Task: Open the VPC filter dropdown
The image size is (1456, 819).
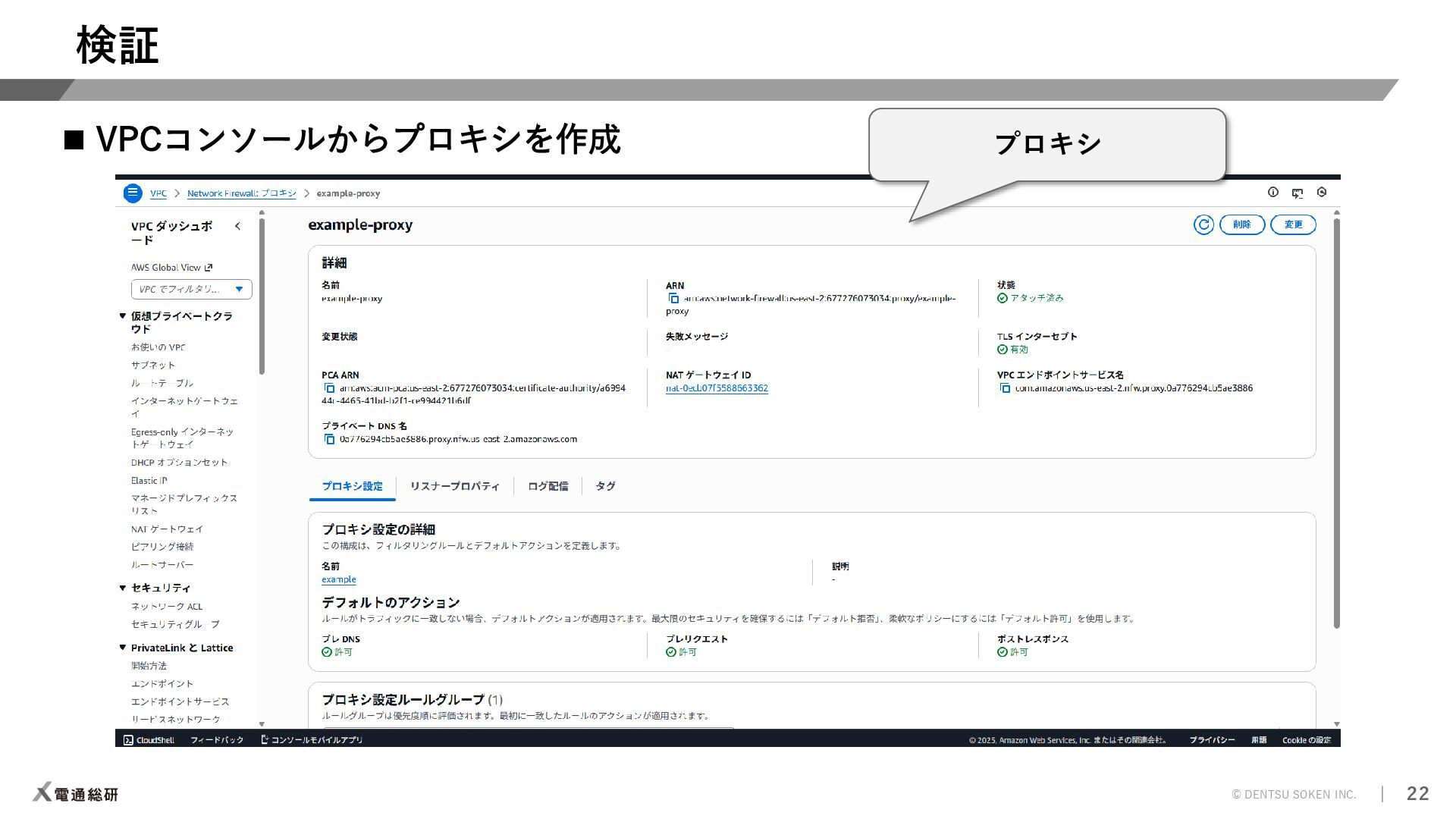Action: 191,289
